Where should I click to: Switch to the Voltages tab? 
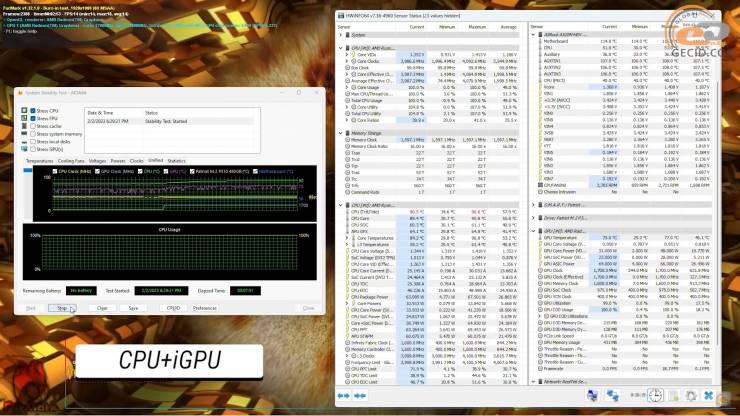click(97, 161)
